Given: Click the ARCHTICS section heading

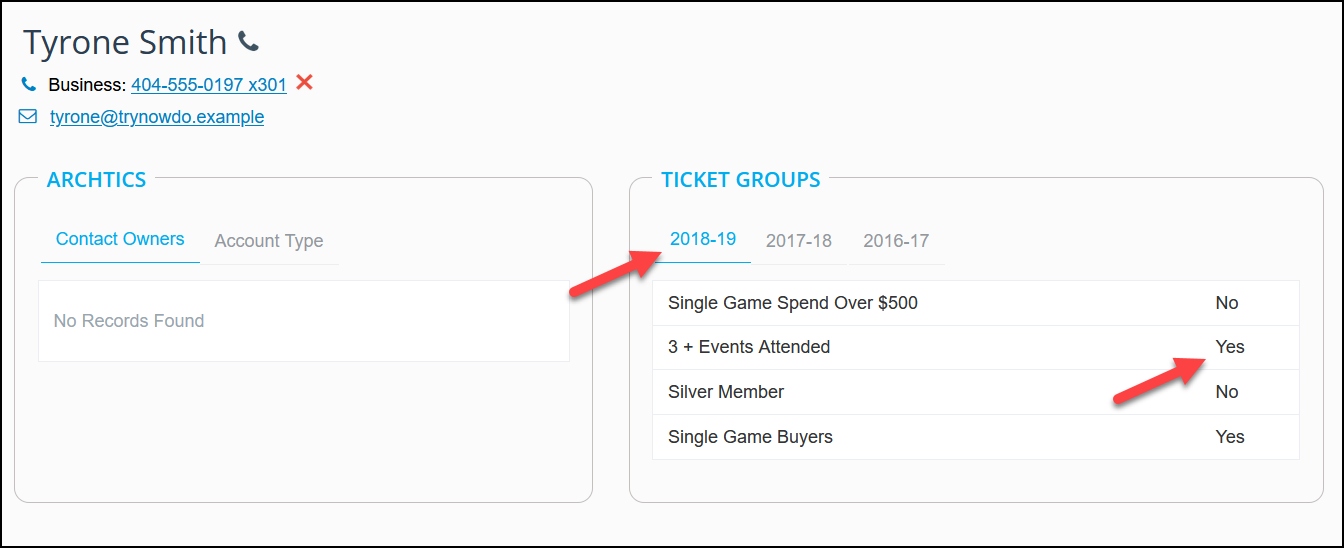Looking at the screenshot, I should click(x=96, y=180).
